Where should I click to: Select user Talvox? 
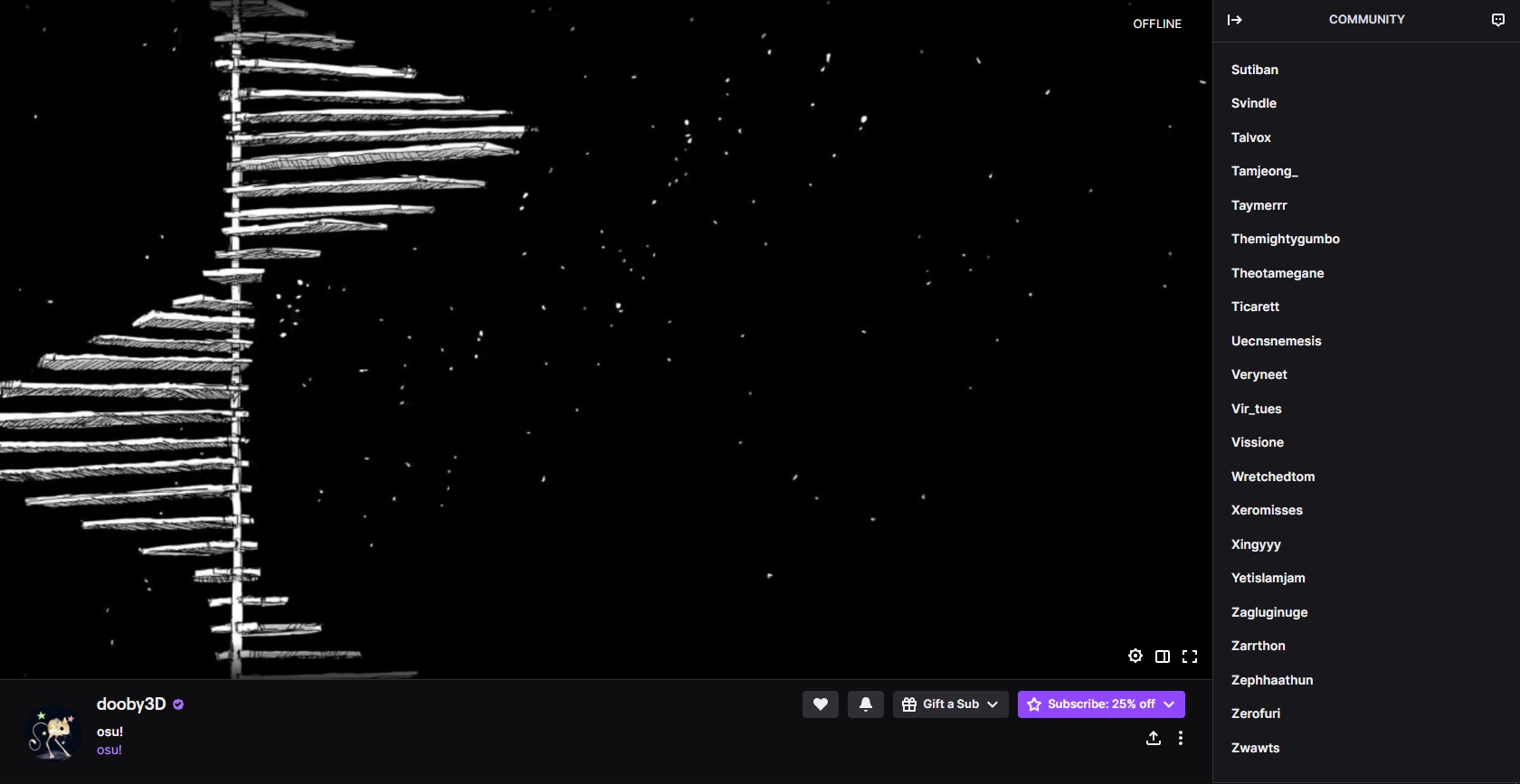click(1251, 137)
